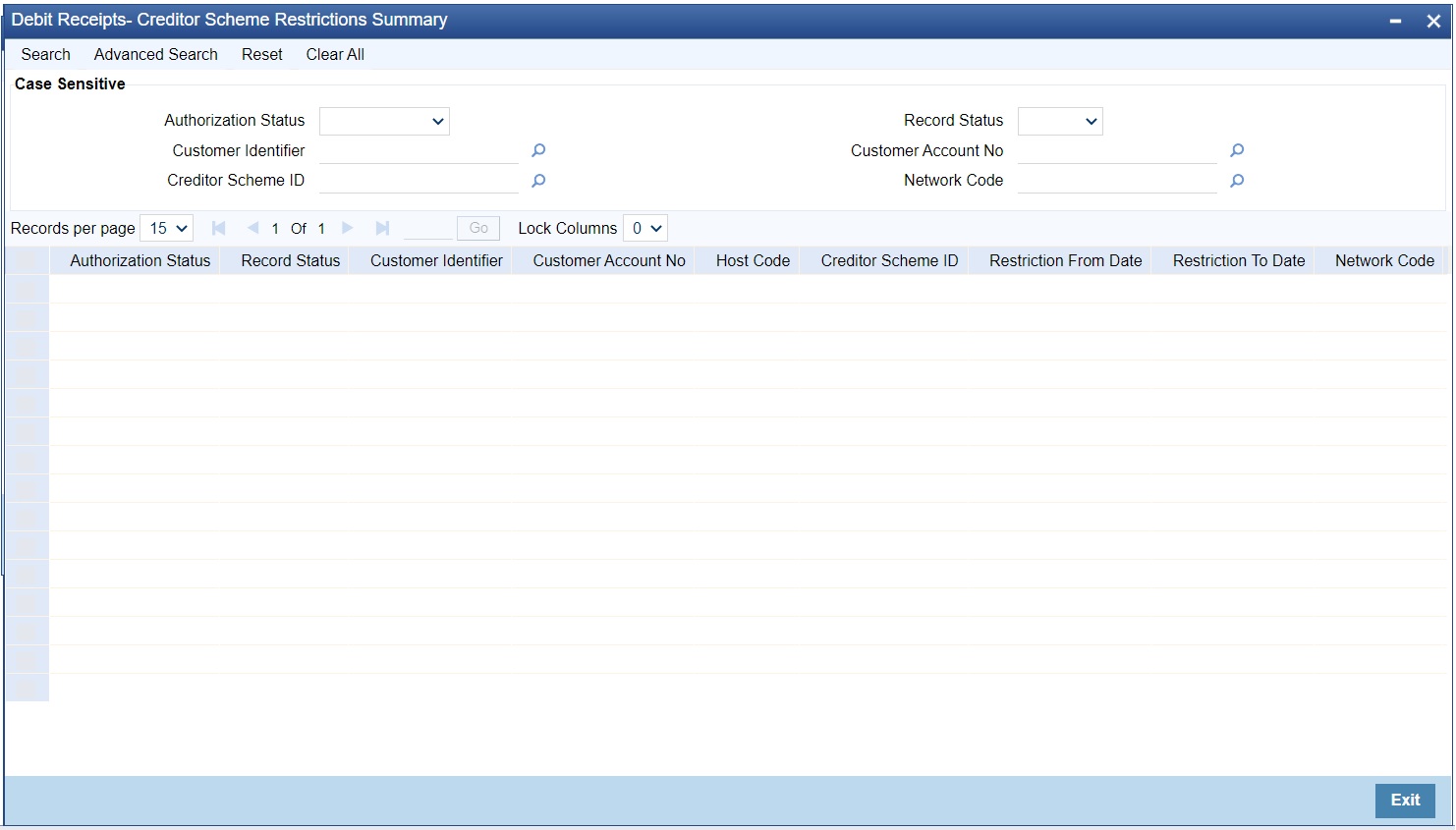Go to first page of records

coord(219,228)
